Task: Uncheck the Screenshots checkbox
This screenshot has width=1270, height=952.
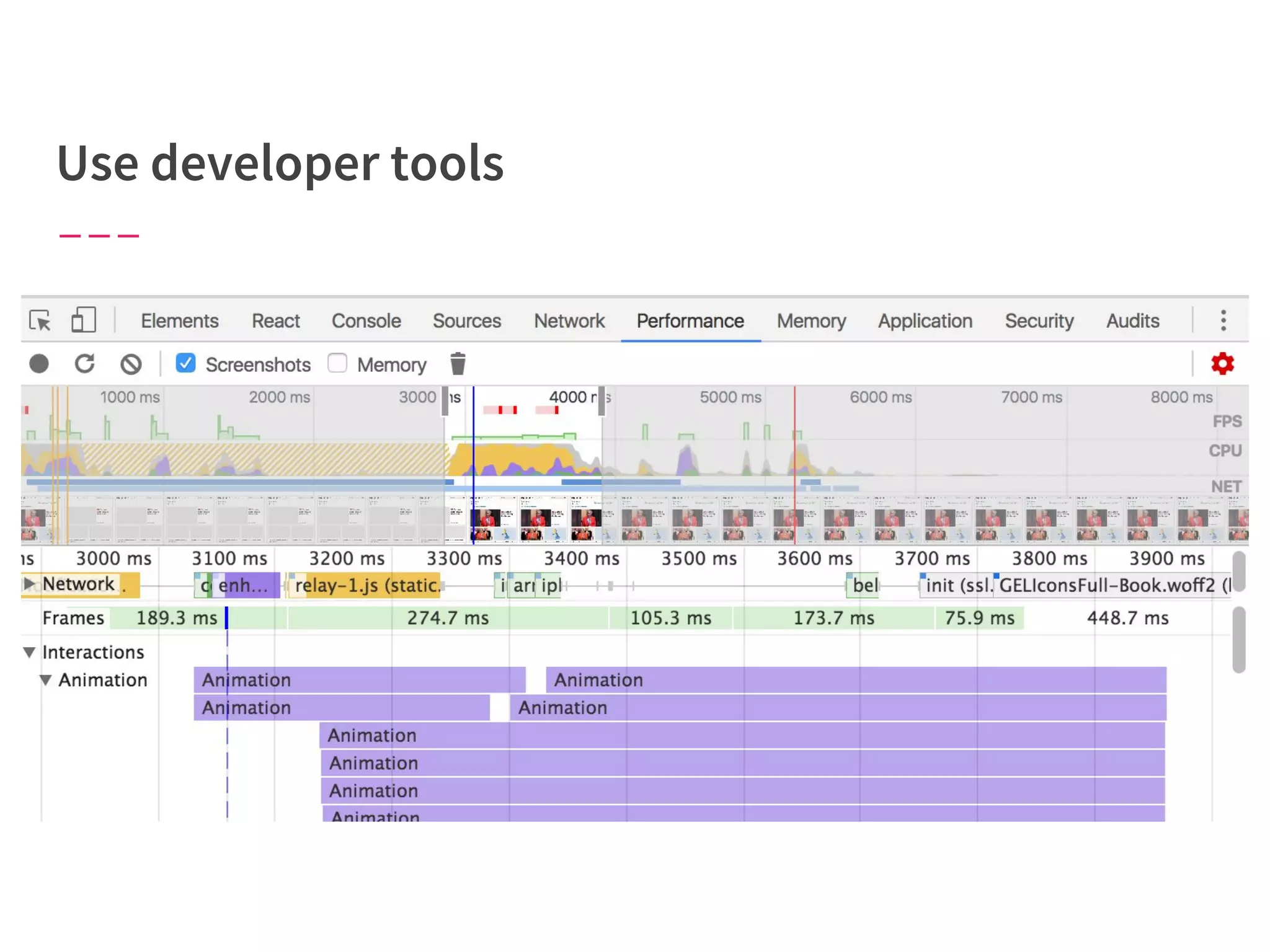Action: click(185, 363)
